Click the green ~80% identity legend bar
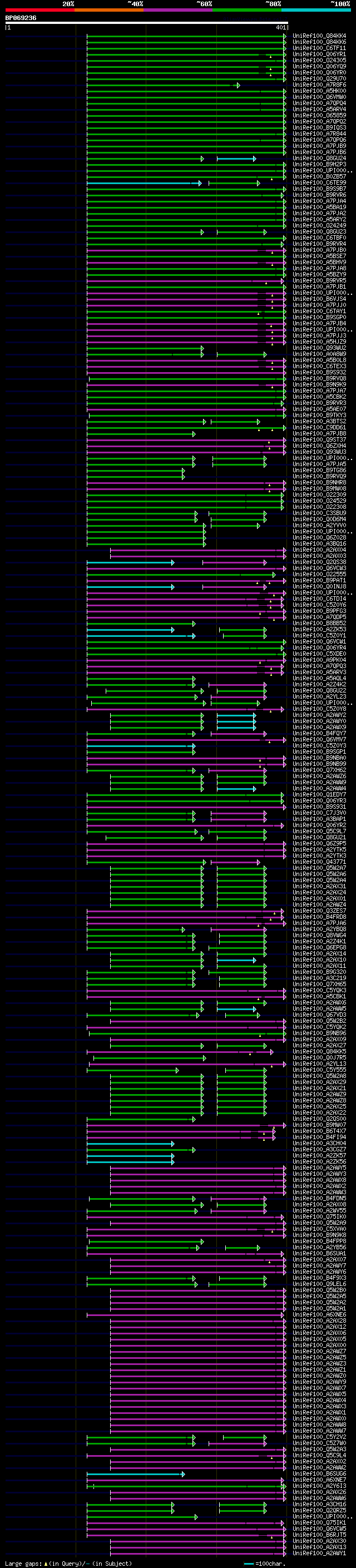This screenshot has width=356, height=1568. point(247,10)
